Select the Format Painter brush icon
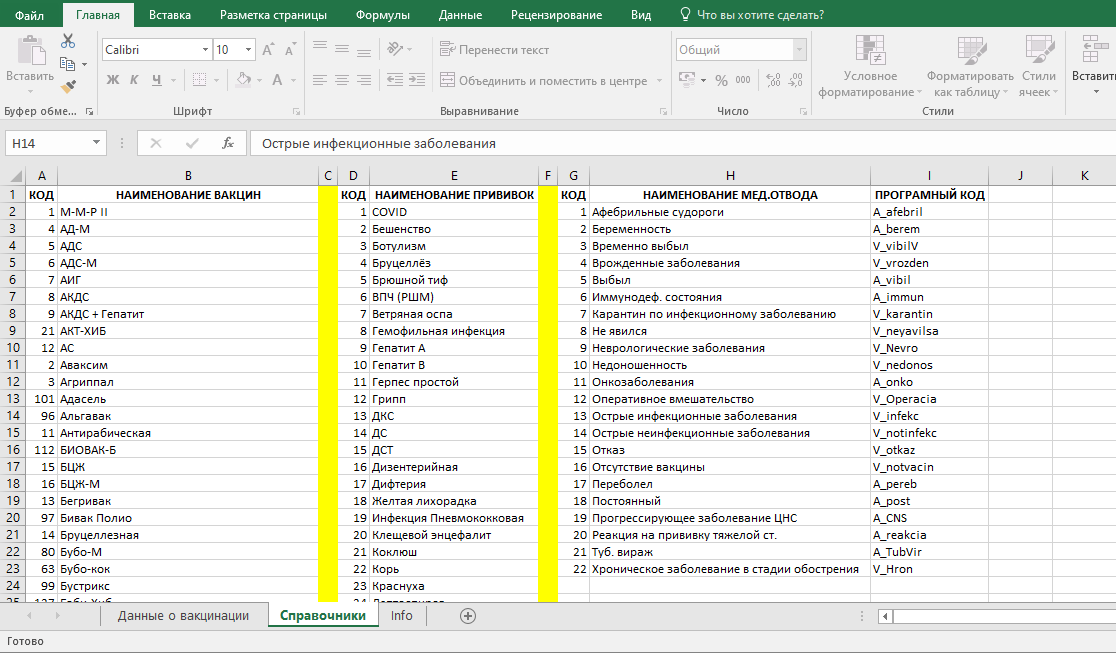 [68, 87]
